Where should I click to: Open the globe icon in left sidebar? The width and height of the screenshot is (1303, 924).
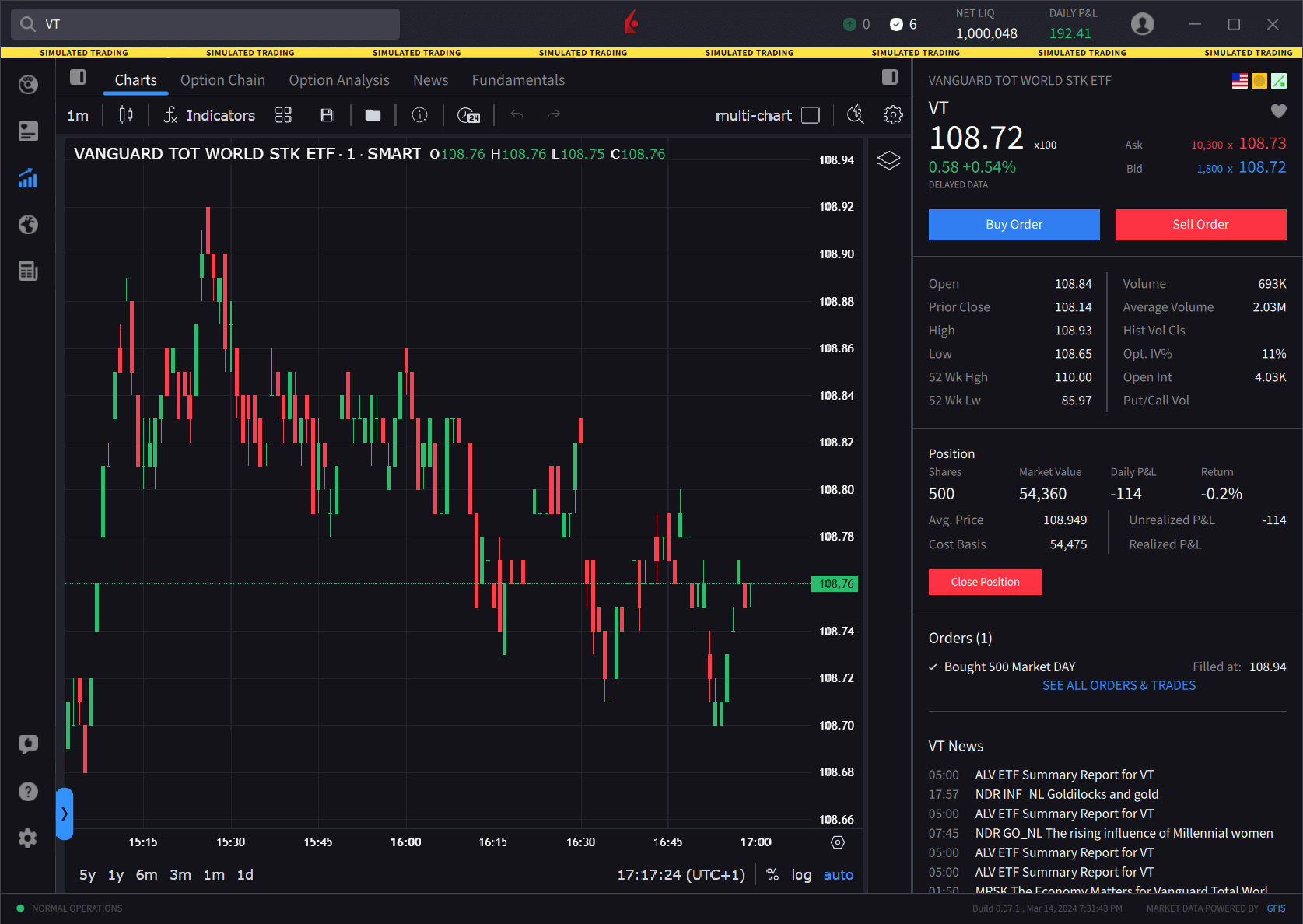click(x=28, y=225)
